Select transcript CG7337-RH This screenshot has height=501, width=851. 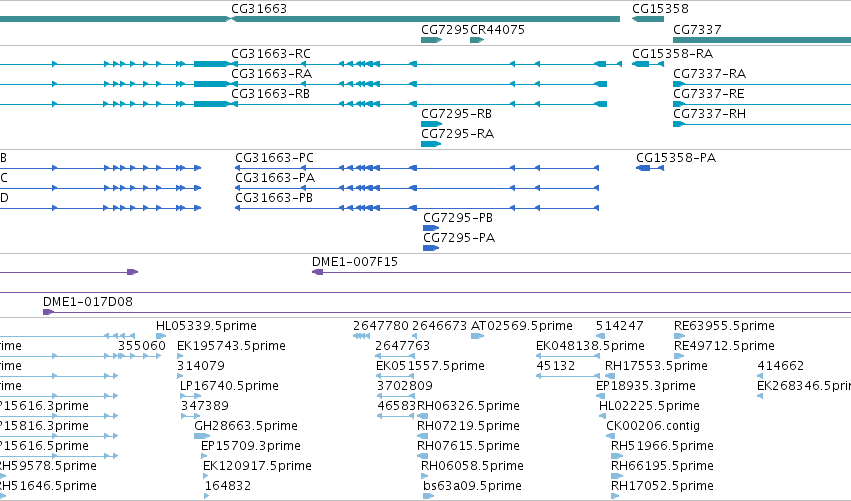click(709, 114)
